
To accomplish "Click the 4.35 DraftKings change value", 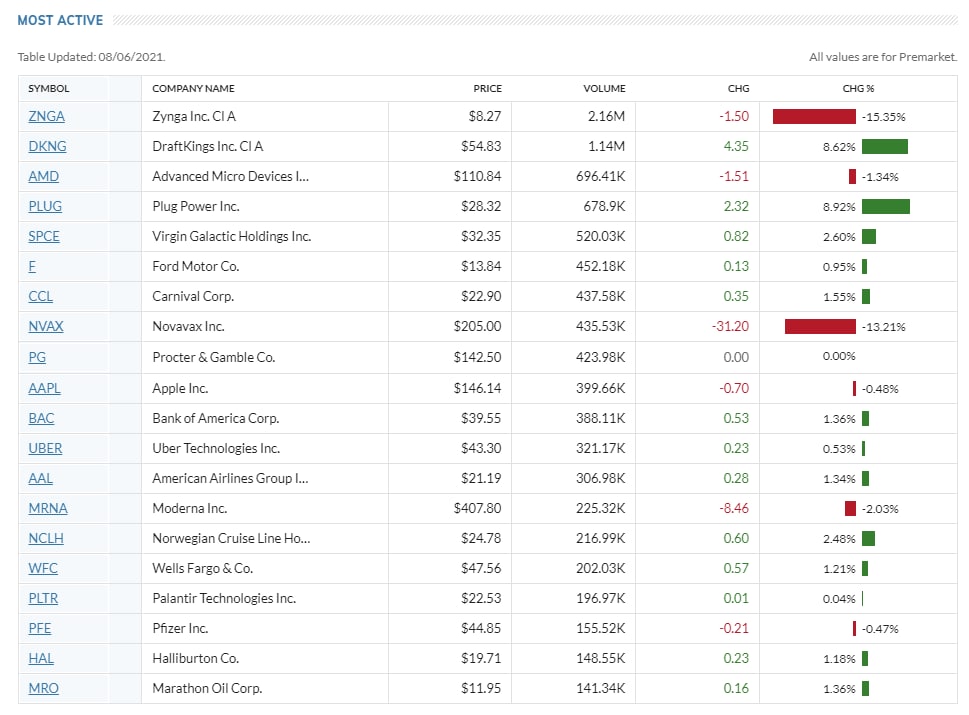I will click(736, 146).
